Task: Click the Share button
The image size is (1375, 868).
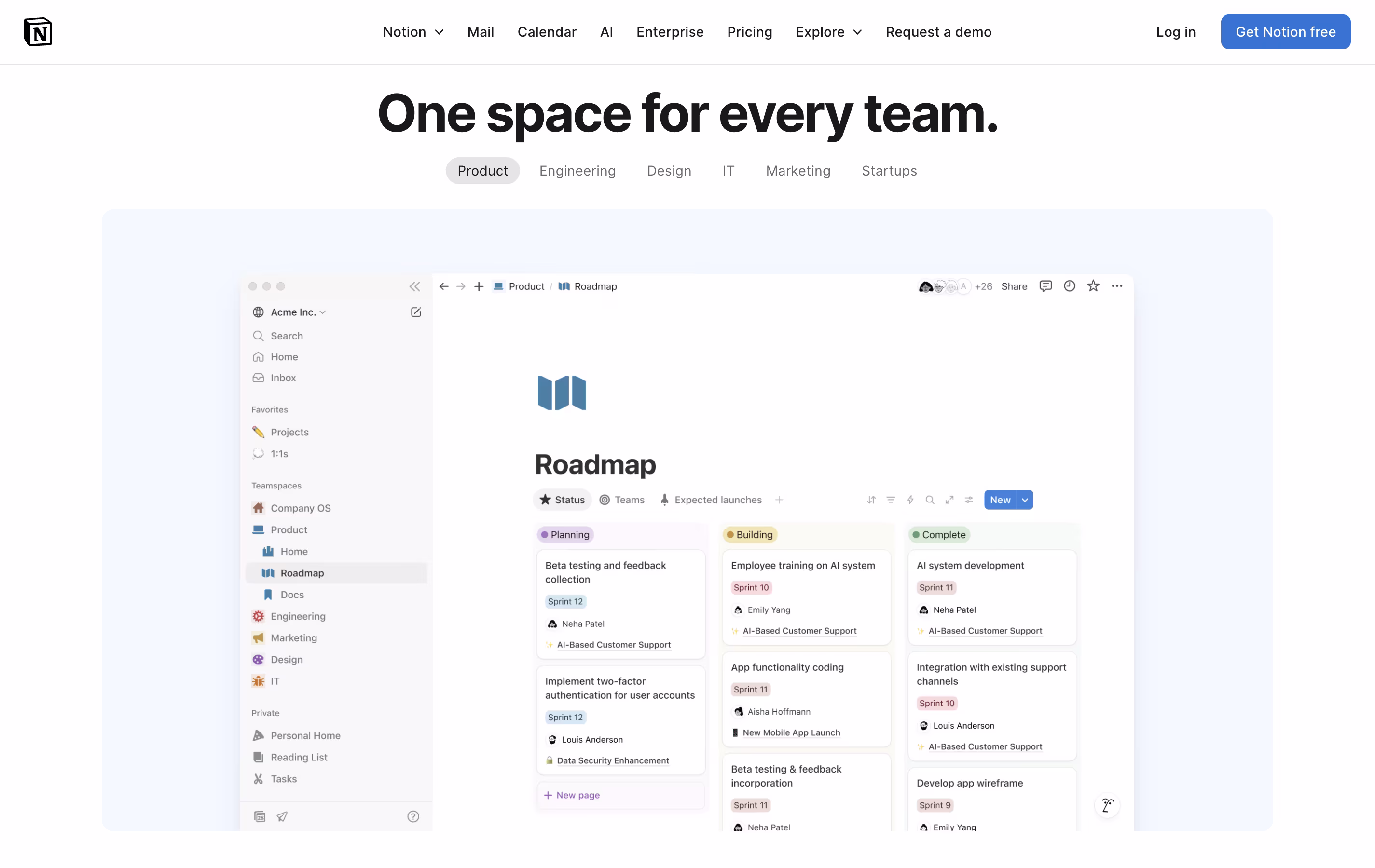Action: pyautogui.click(x=1014, y=286)
